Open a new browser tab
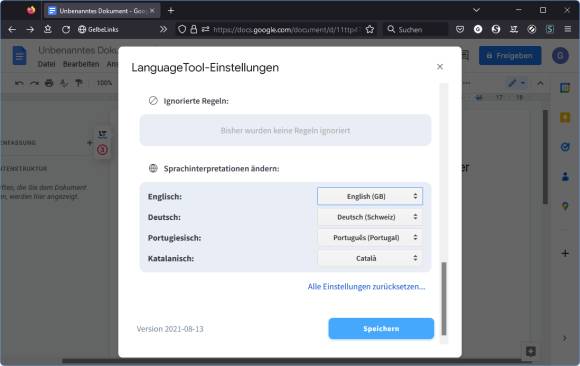 (x=171, y=11)
